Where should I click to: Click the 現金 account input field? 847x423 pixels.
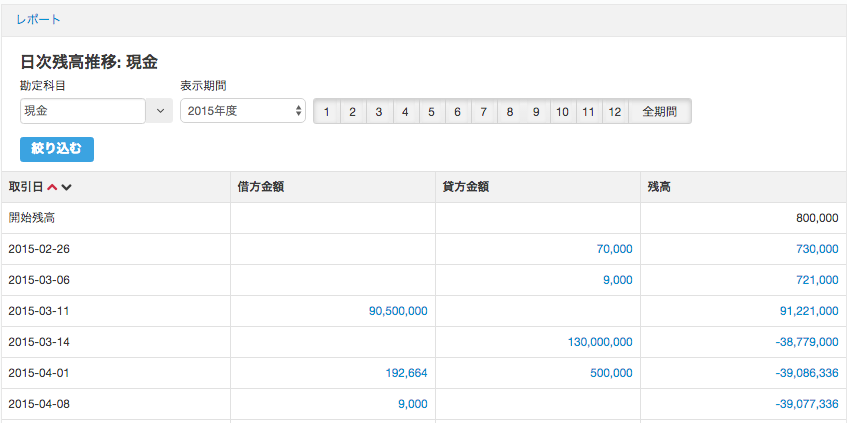[x=83, y=111]
